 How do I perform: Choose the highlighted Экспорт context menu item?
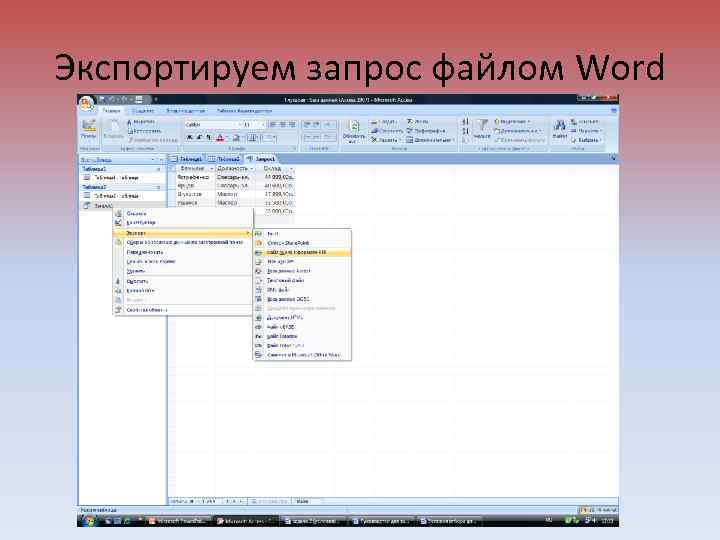coord(183,233)
